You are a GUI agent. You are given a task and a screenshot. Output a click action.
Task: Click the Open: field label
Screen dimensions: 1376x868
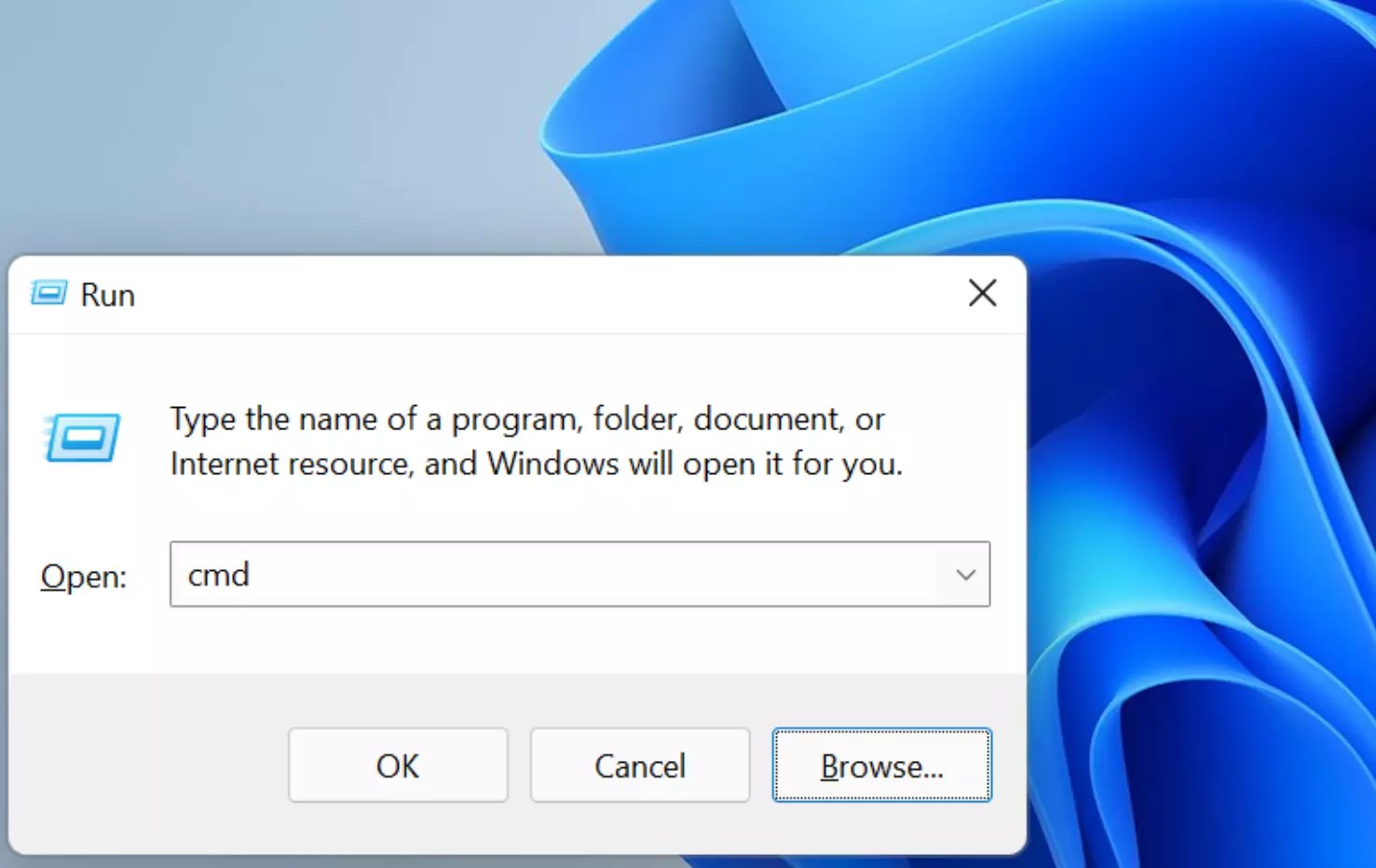(x=82, y=576)
